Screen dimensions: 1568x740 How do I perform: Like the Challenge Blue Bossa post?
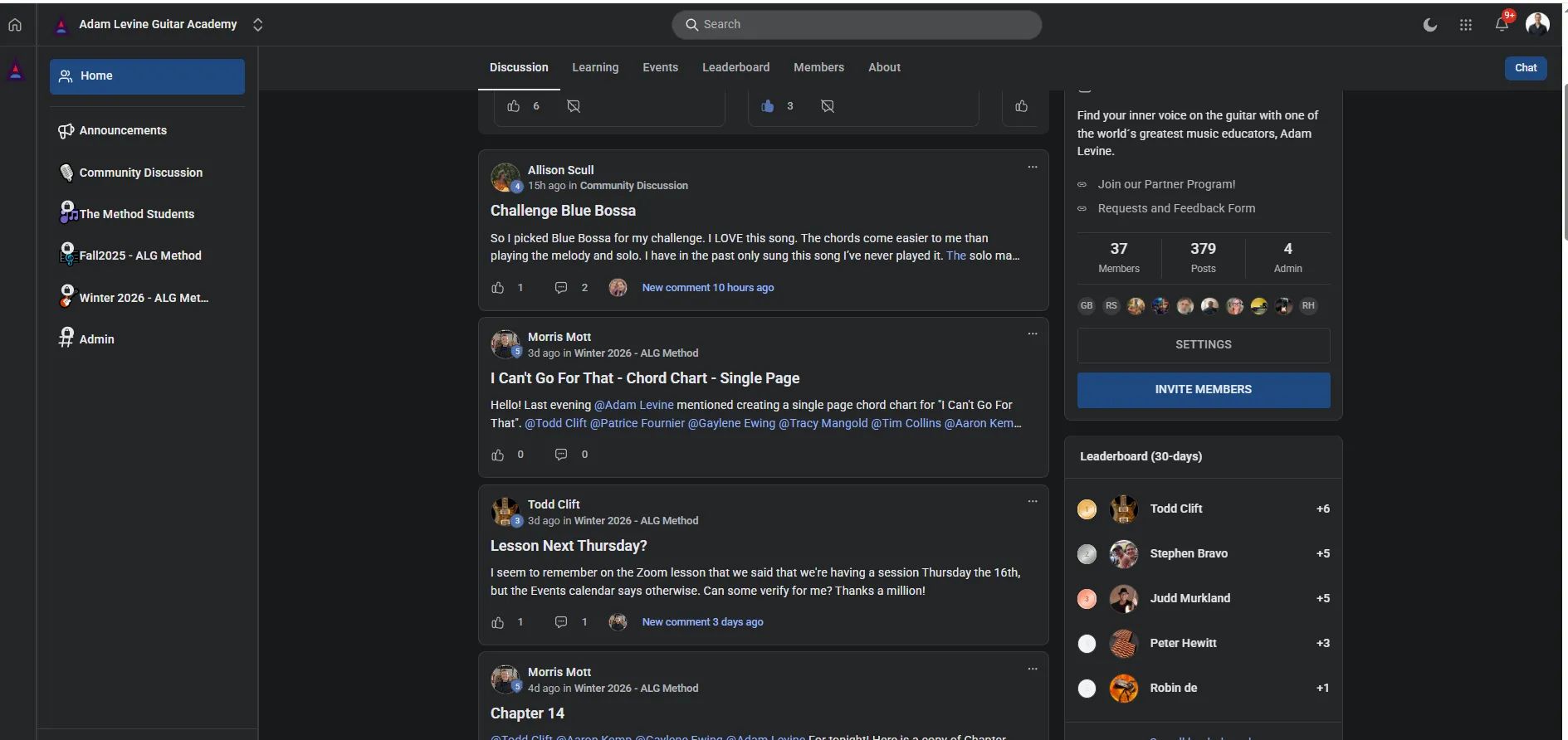pos(498,288)
